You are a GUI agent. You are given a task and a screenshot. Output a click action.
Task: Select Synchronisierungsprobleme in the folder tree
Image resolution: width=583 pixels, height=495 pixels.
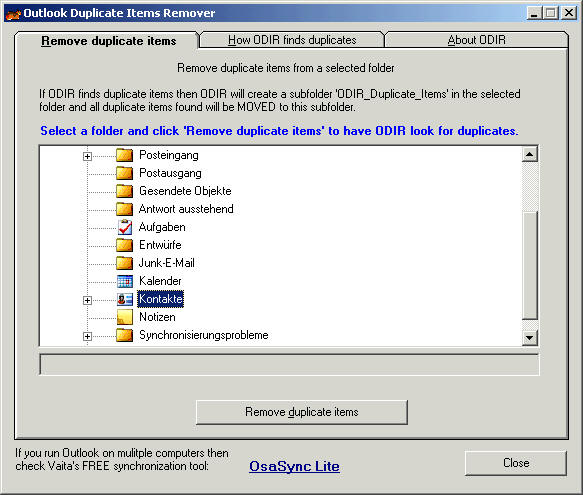click(204, 335)
